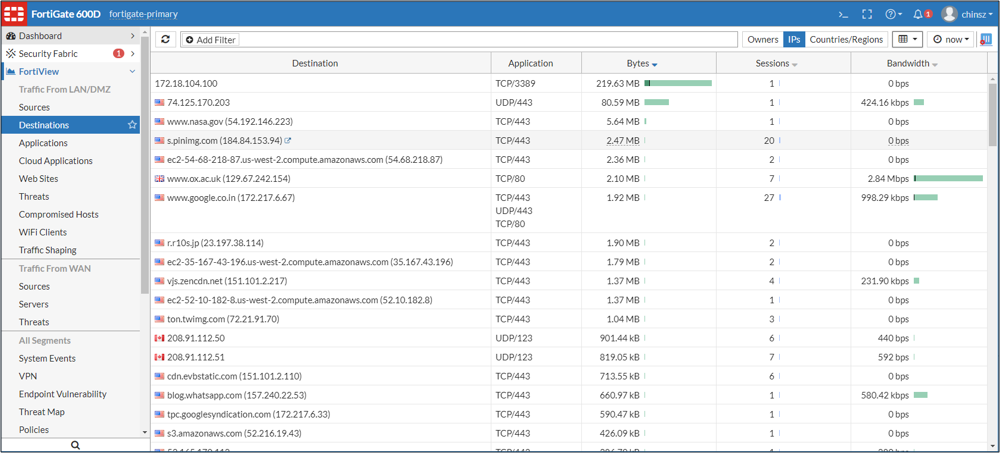
Task: Select the www.google.co.in destination
Action: point(231,198)
